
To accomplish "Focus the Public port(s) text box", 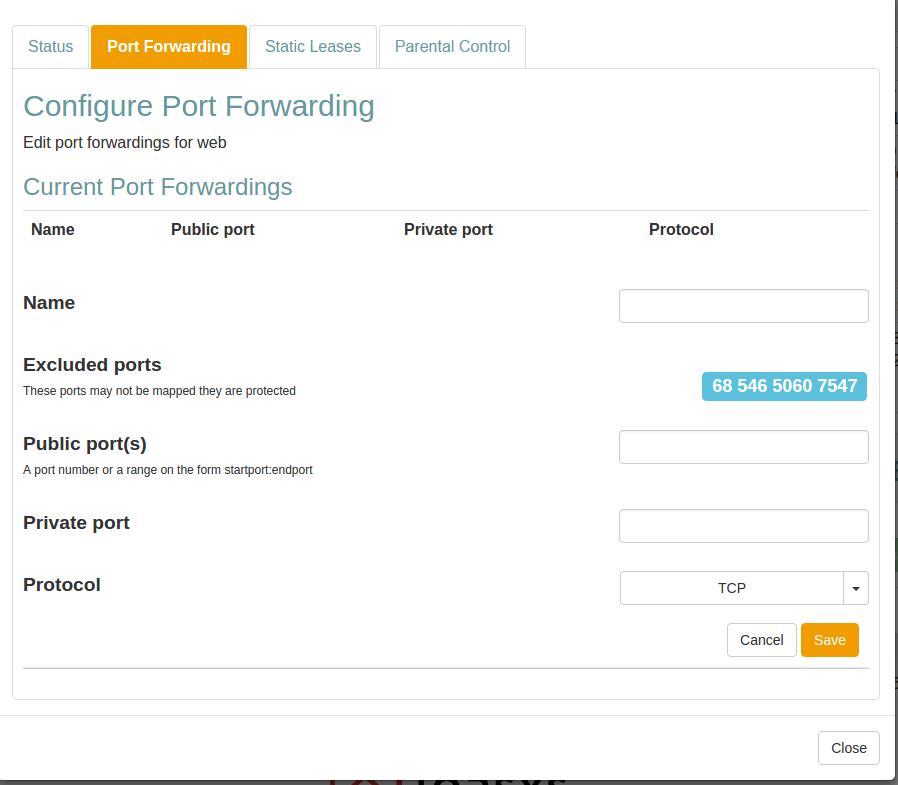I will [743, 447].
